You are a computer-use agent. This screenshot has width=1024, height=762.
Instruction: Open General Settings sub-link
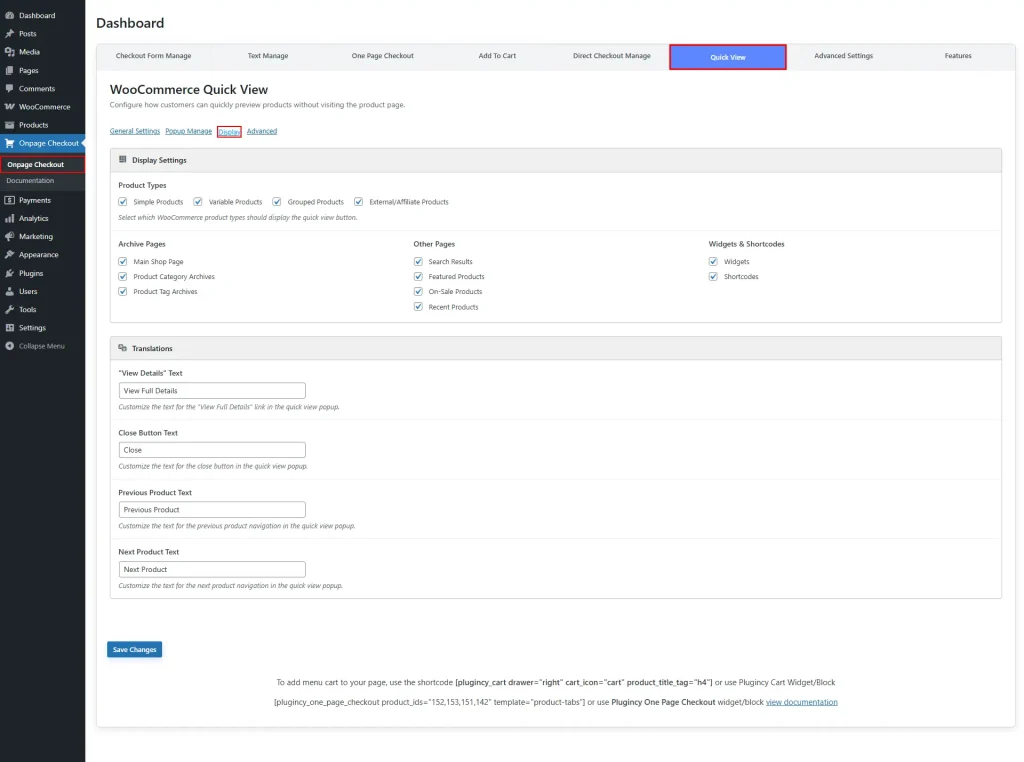[135, 131]
